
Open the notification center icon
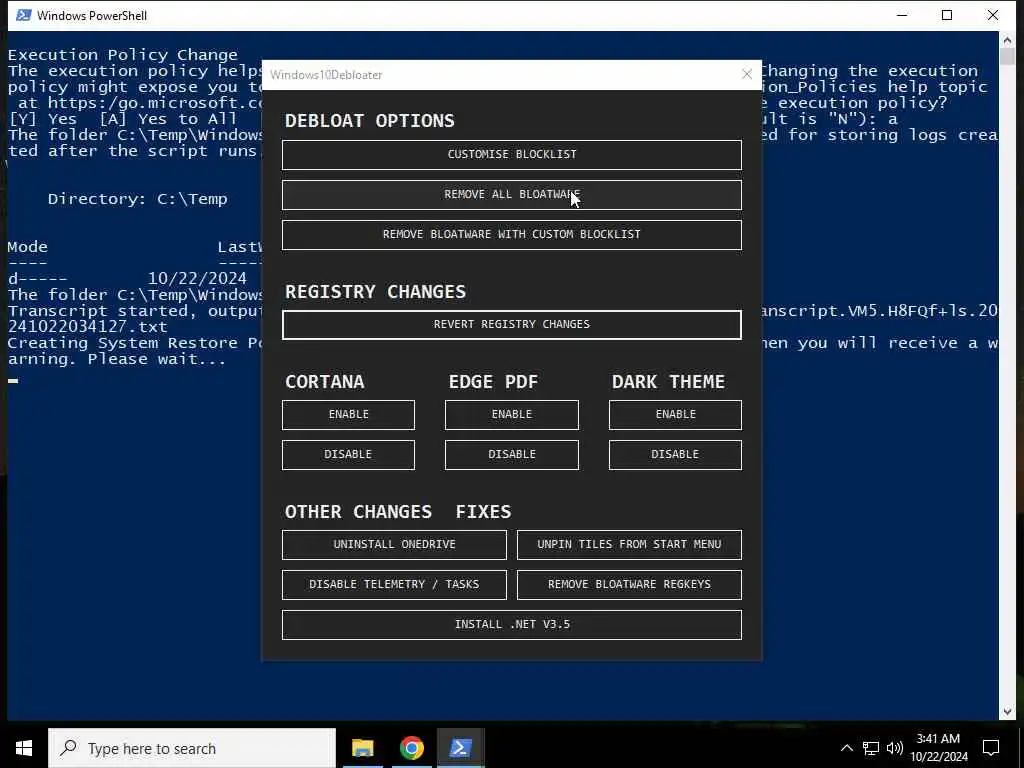[x=991, y=748]
